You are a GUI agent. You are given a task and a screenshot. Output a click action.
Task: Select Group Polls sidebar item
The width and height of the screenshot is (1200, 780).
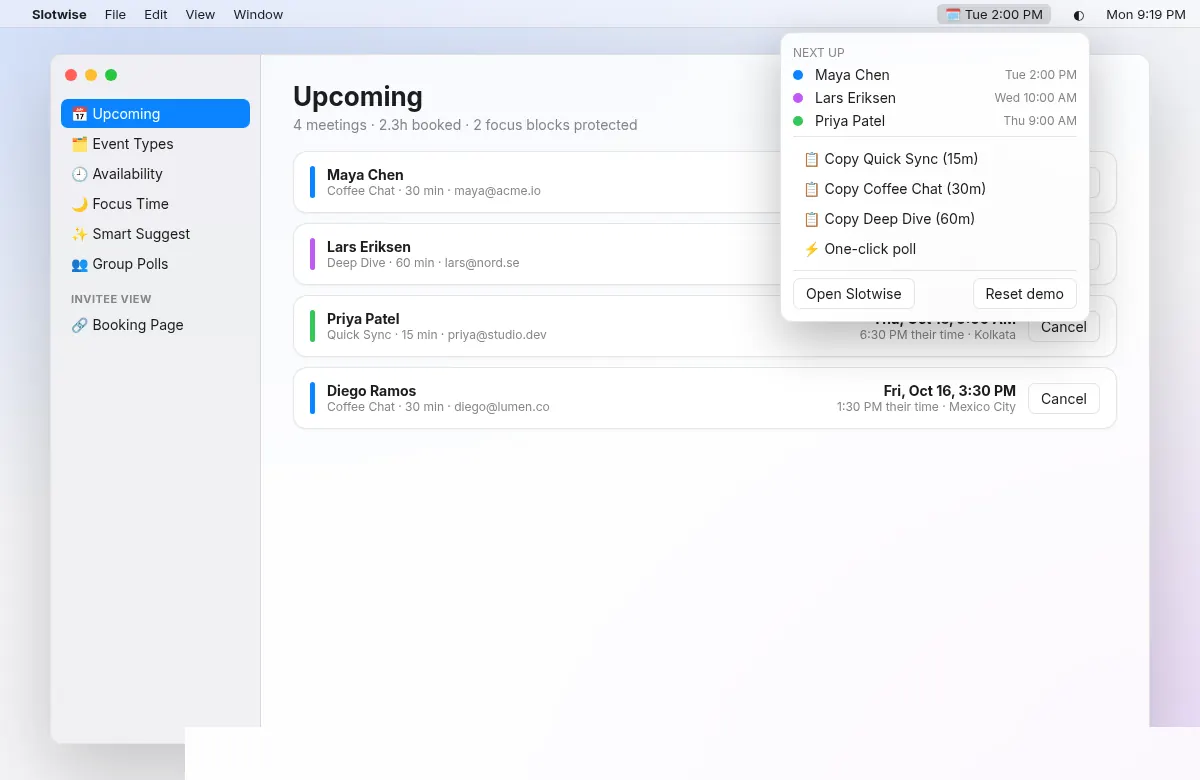[x=155, y=264]
